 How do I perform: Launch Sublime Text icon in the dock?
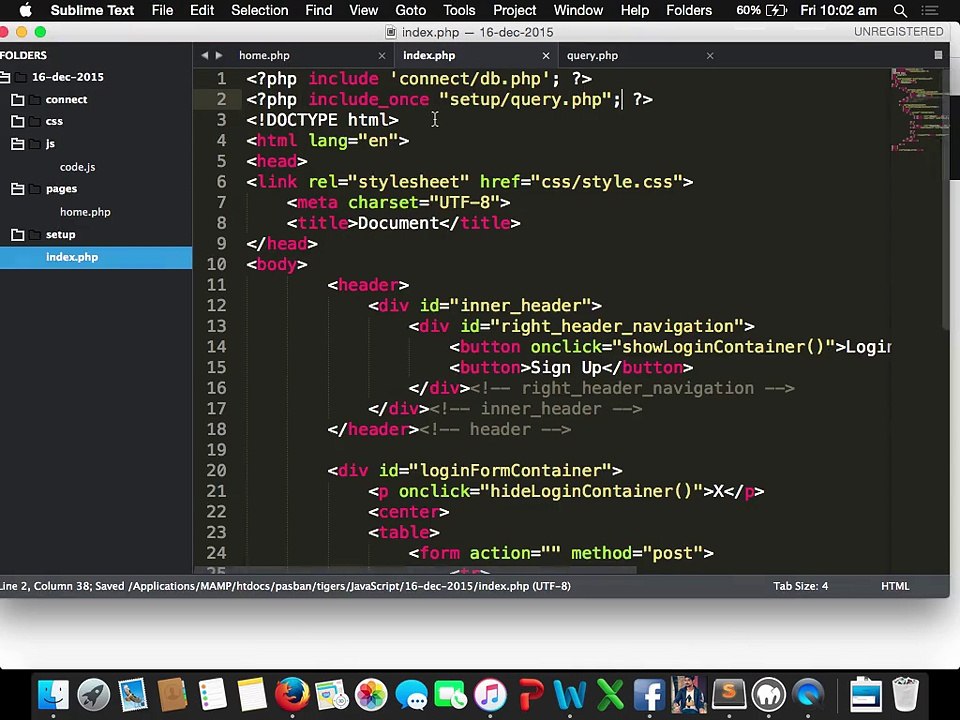(729, 694)
